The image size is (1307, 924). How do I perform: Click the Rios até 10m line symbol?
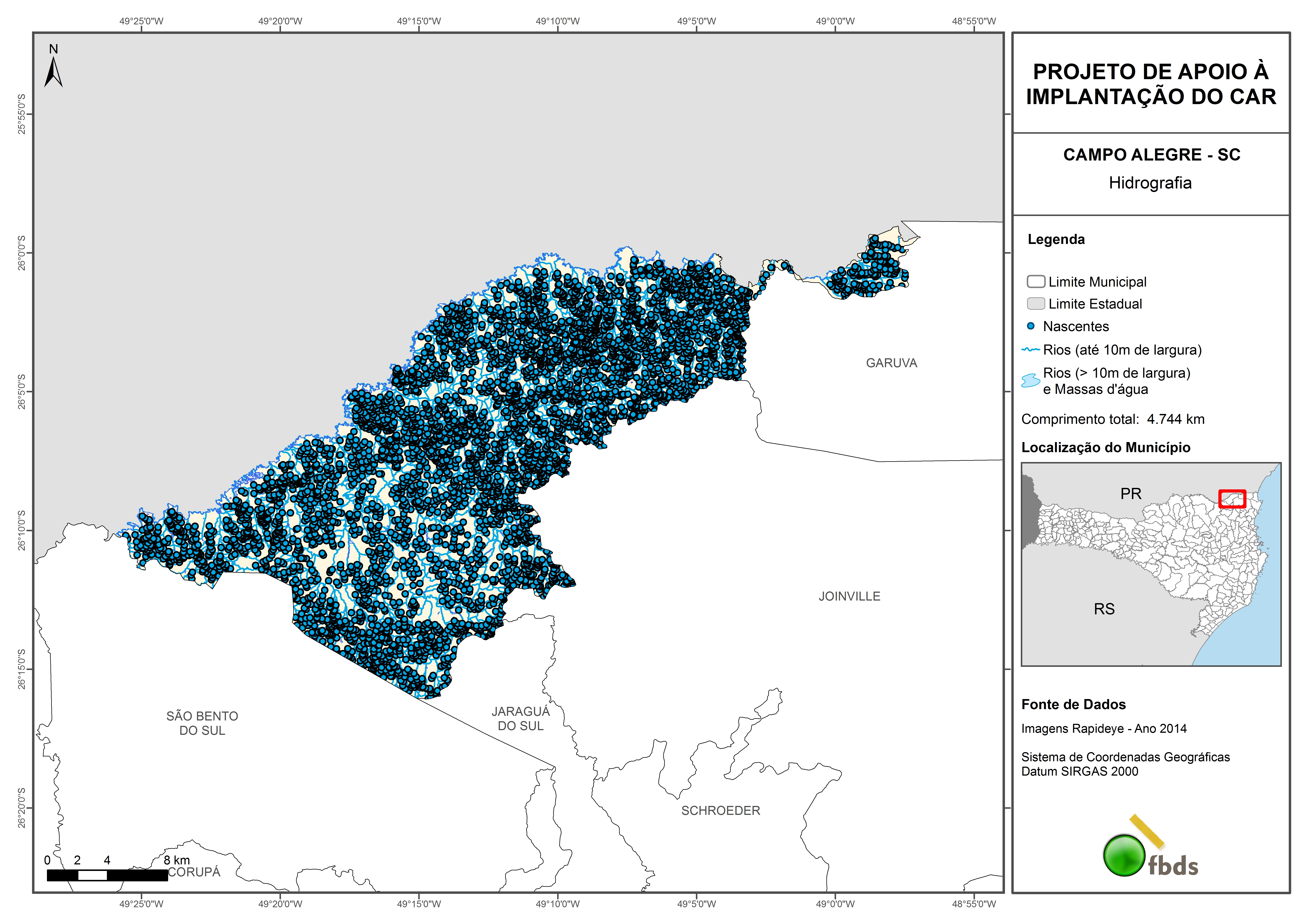point(1031,350)
